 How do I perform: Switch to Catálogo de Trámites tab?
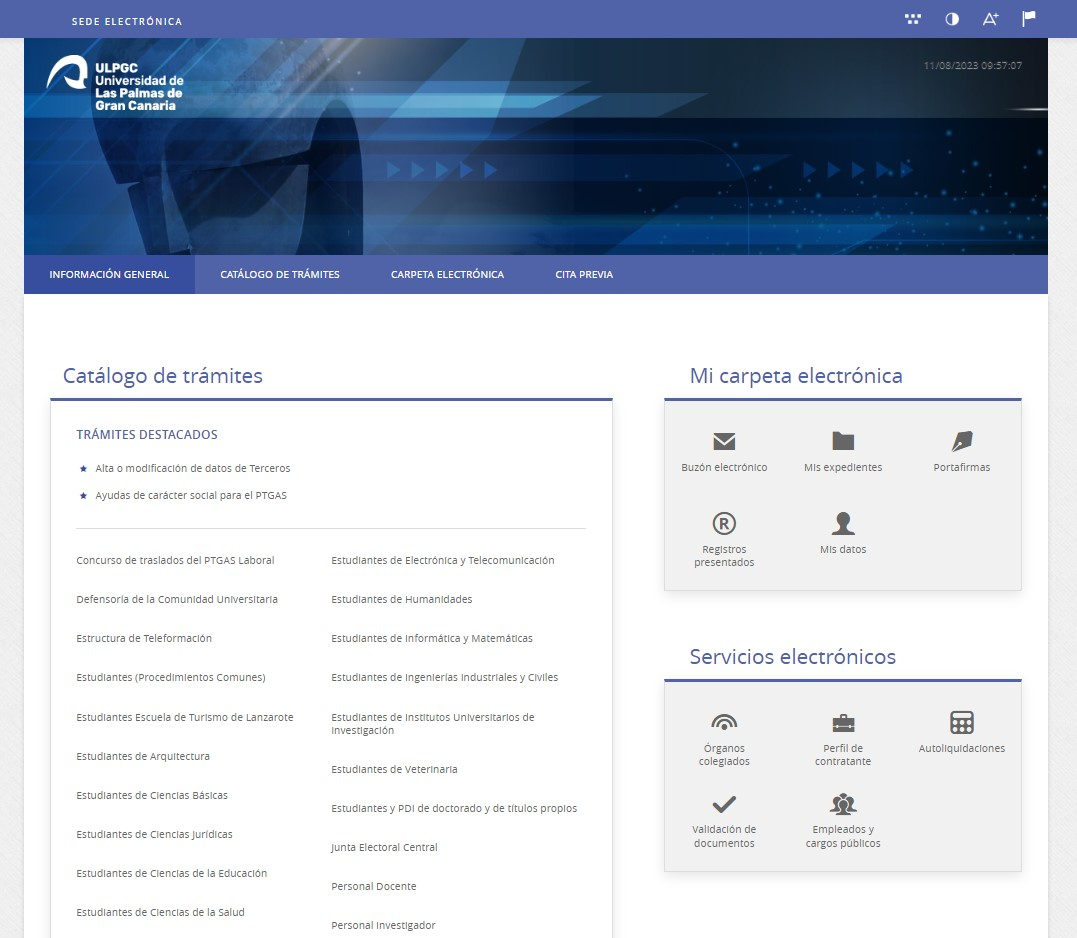[280, 275]
